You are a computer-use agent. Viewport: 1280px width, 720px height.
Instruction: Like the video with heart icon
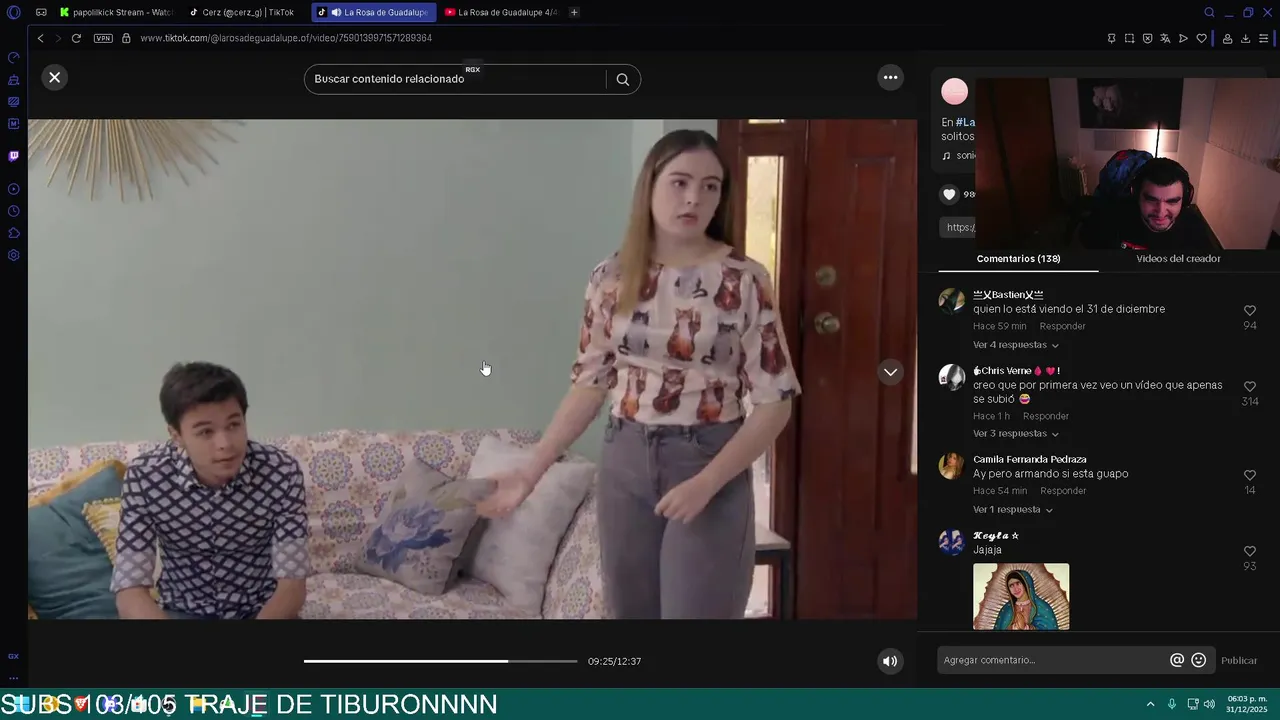click(x=950, y=195)
